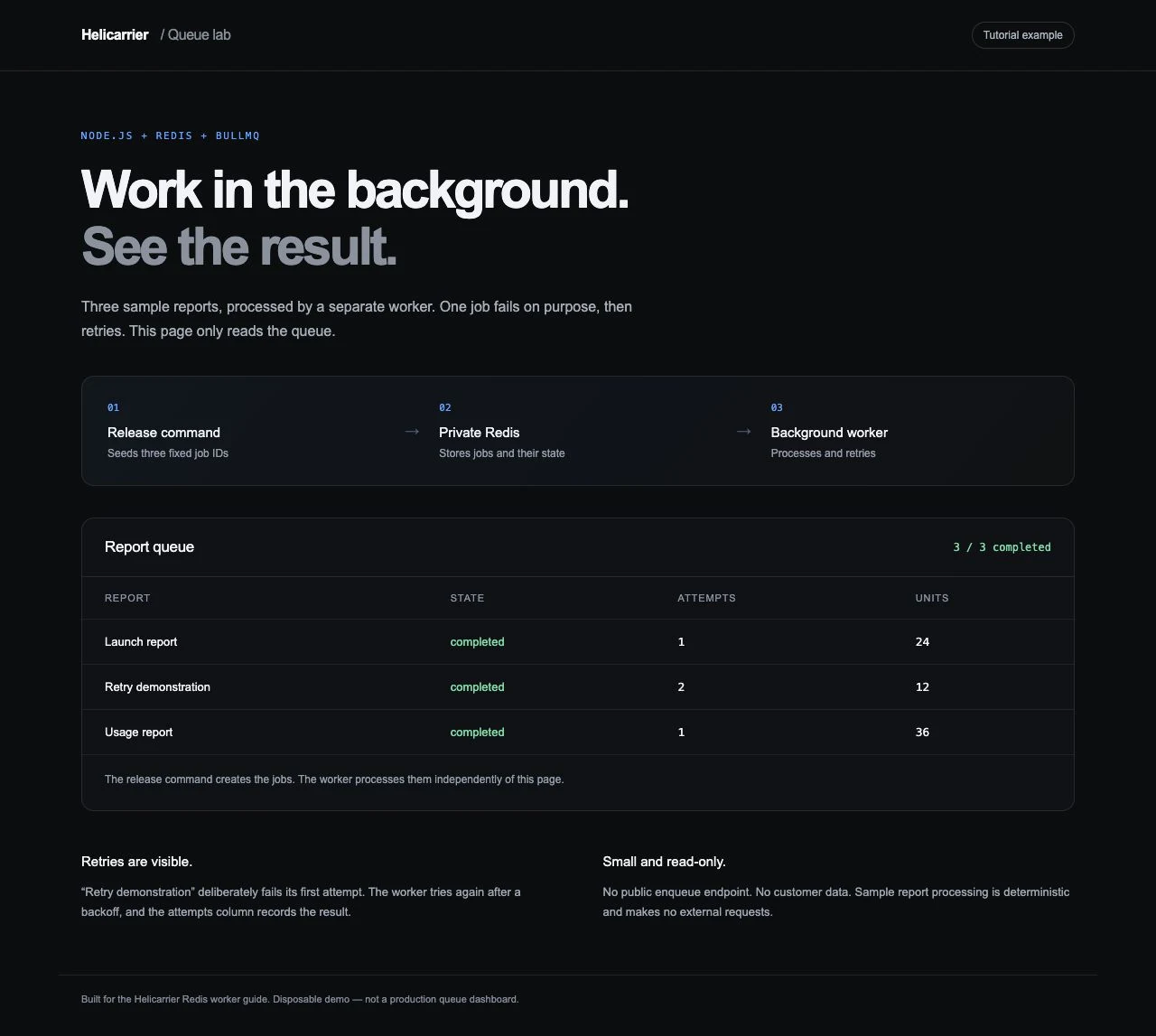The height and width of the screenshot is (1036, 1156).
Task: Click the UNITS column header
Action: [x=932, y=598]
